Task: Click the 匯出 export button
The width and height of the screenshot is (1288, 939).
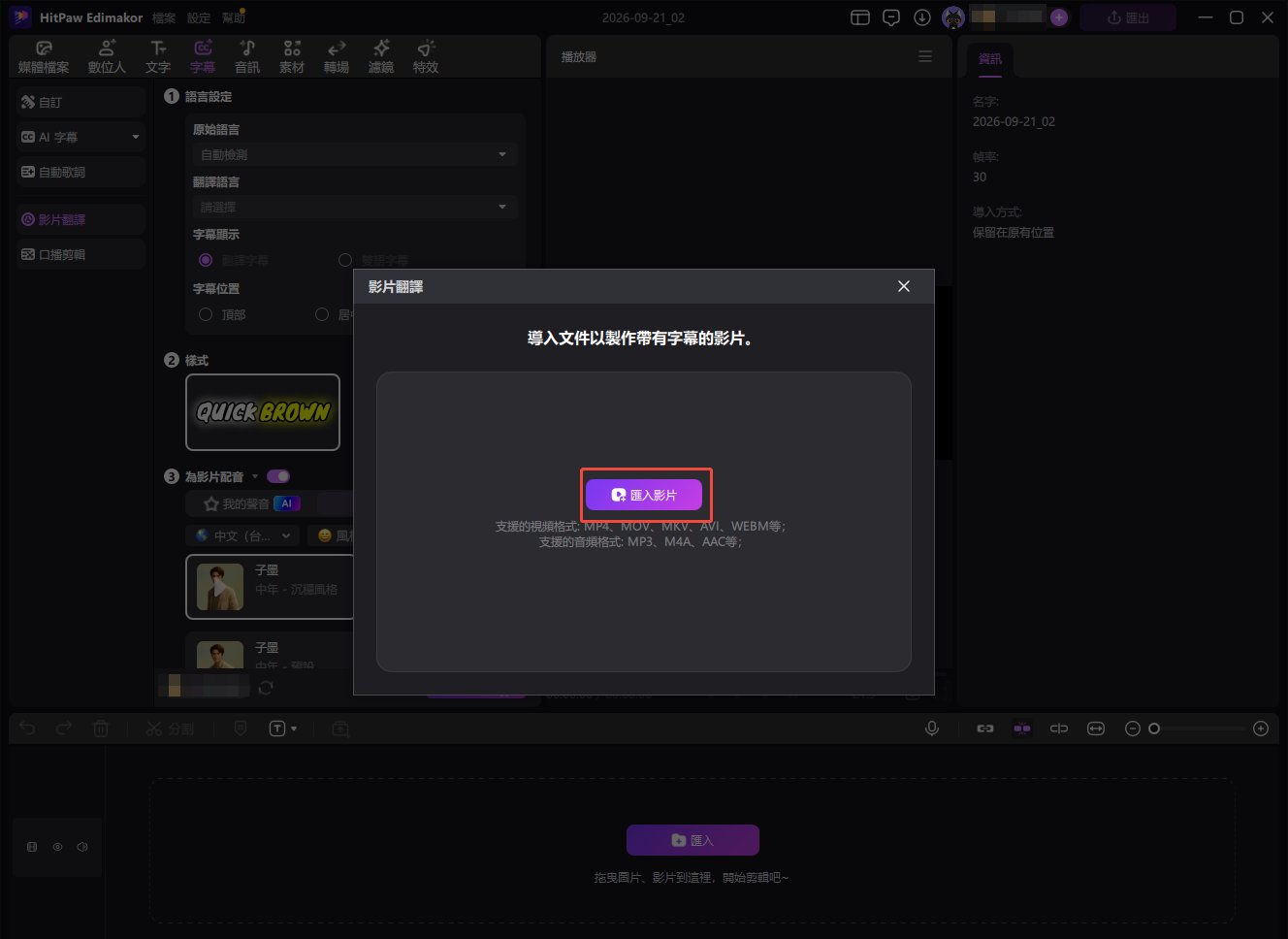Action: (x=1128, y=17)
